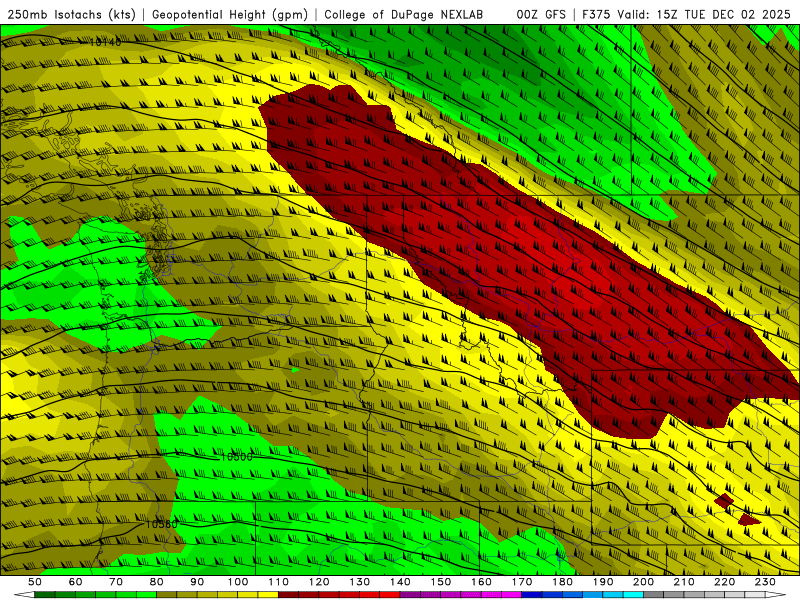Image resolution: width=800 pixels, height=600 pixels.
Task: Click the colorbar's right pointed end cap
Action: pos(776,595)
